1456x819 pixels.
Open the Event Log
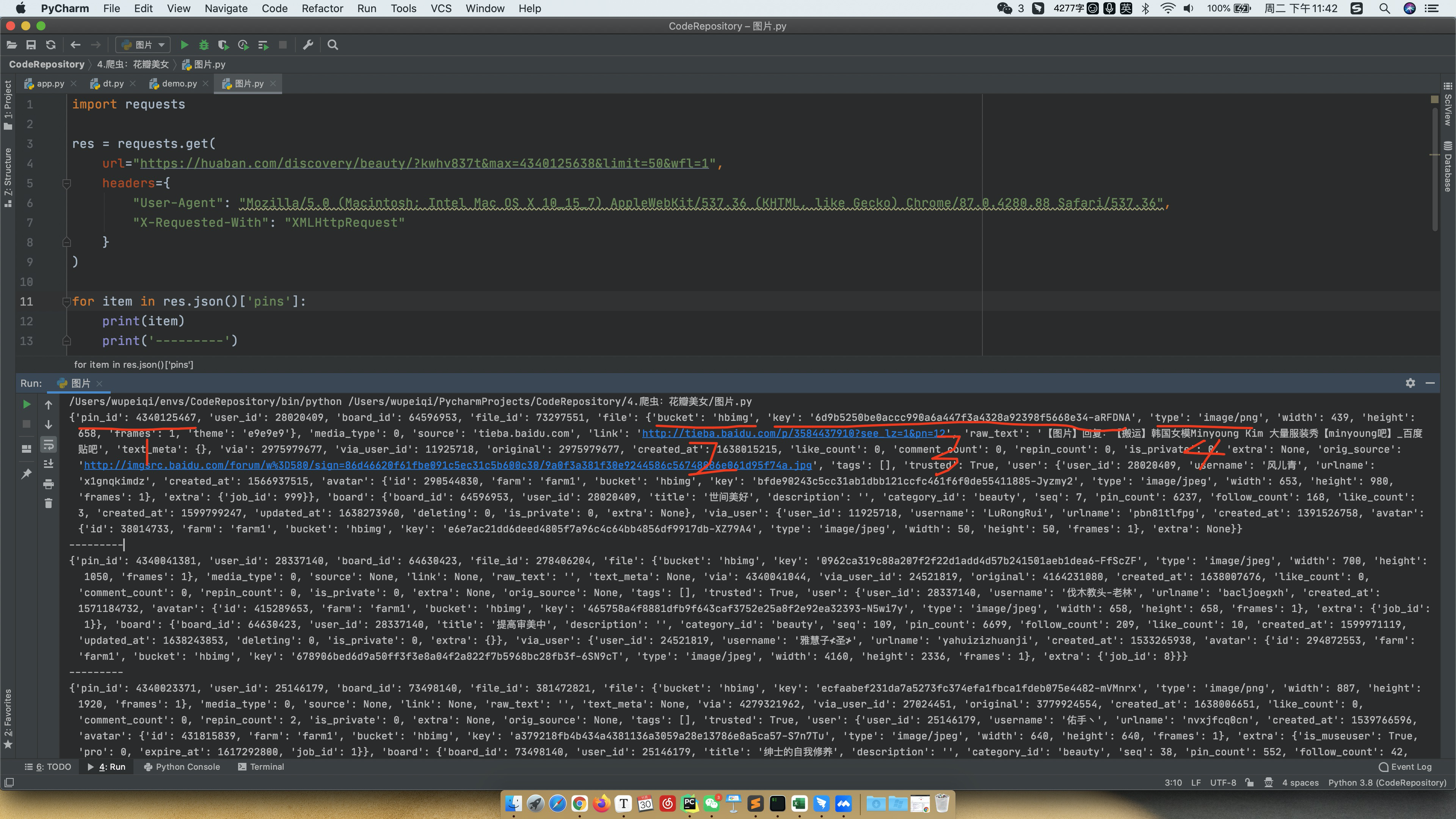tap(1405, 766)
